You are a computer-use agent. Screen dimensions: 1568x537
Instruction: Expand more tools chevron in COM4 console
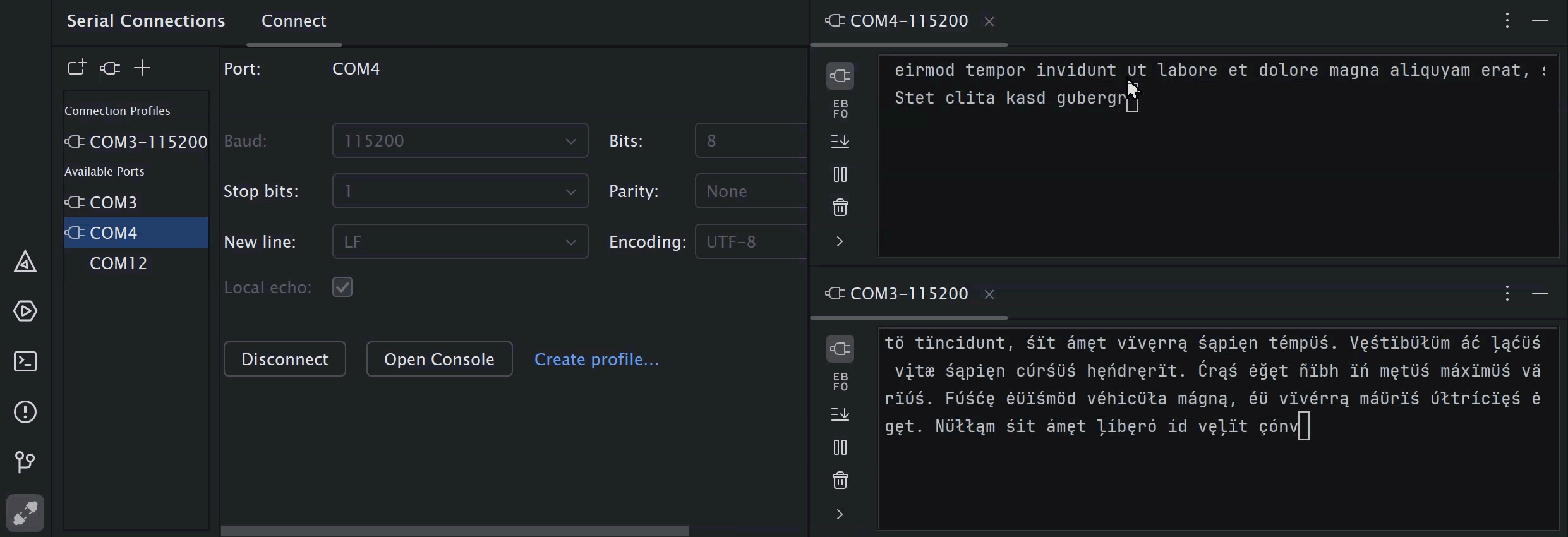[x=840, y=241]
